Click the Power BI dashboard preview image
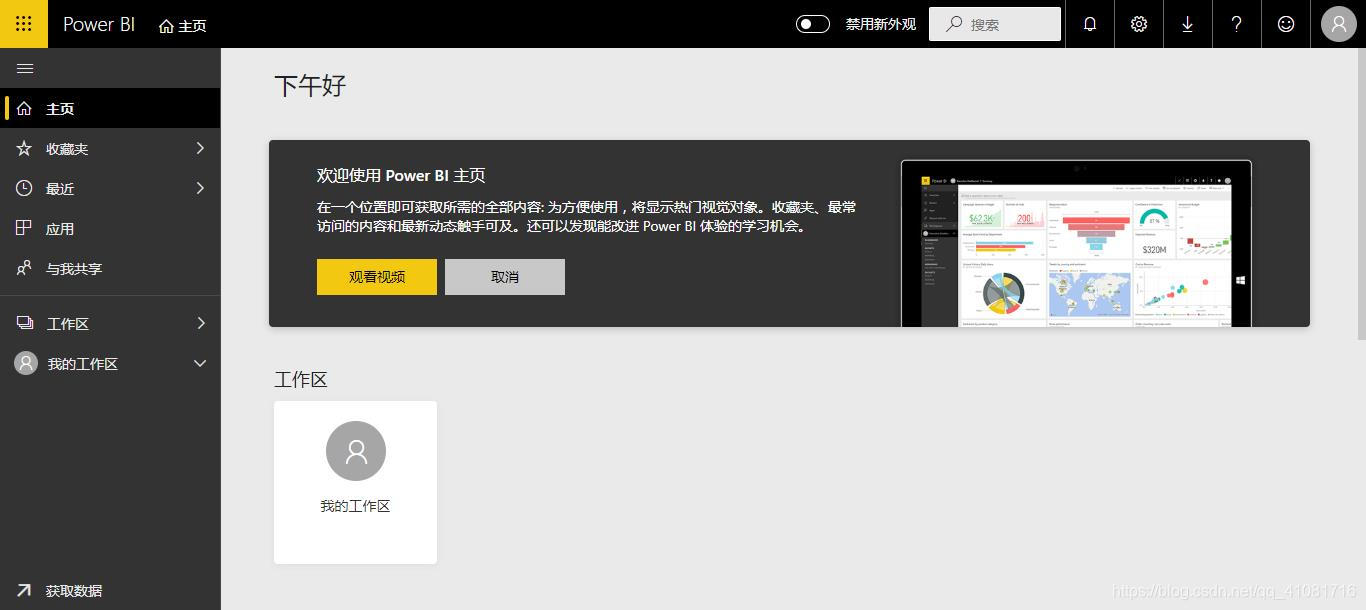The width and height of the screenshot is (1366, 610). tap(1076, 243)
